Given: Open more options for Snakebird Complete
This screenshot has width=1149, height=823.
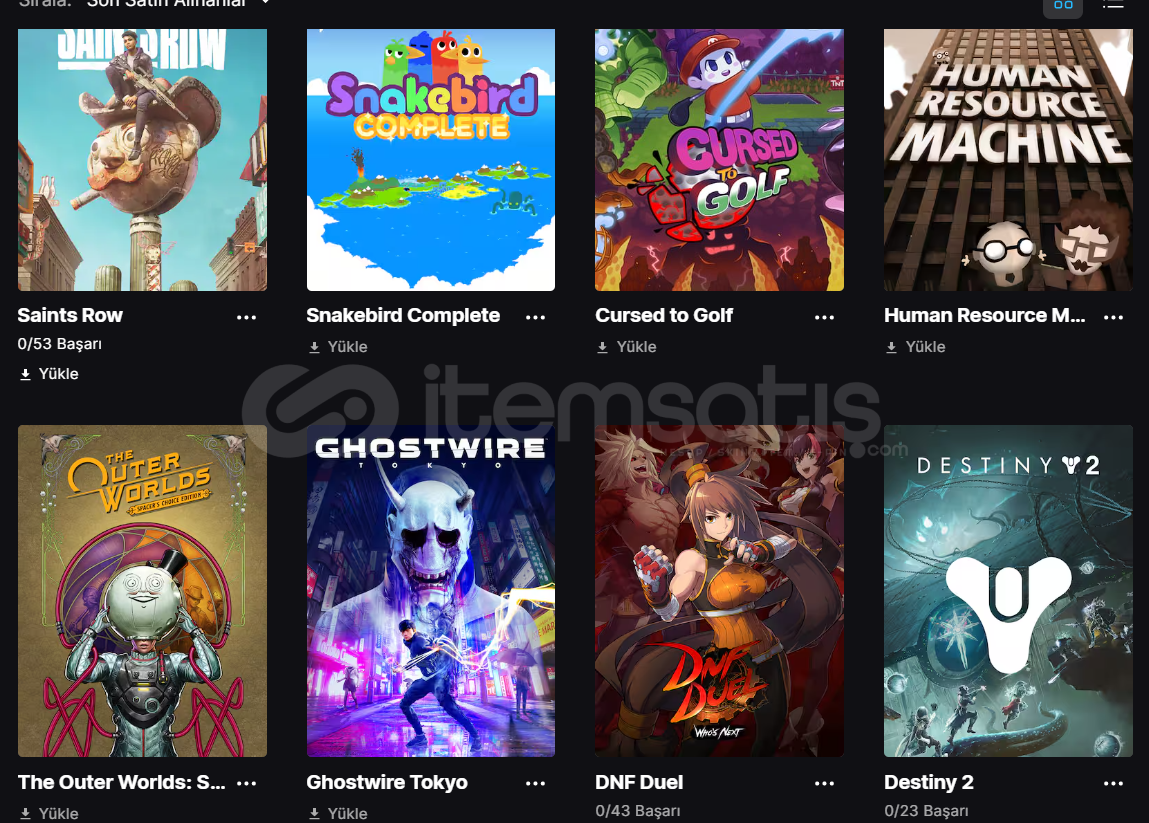Looking at the screenshot, I should [x=535, y=317].
